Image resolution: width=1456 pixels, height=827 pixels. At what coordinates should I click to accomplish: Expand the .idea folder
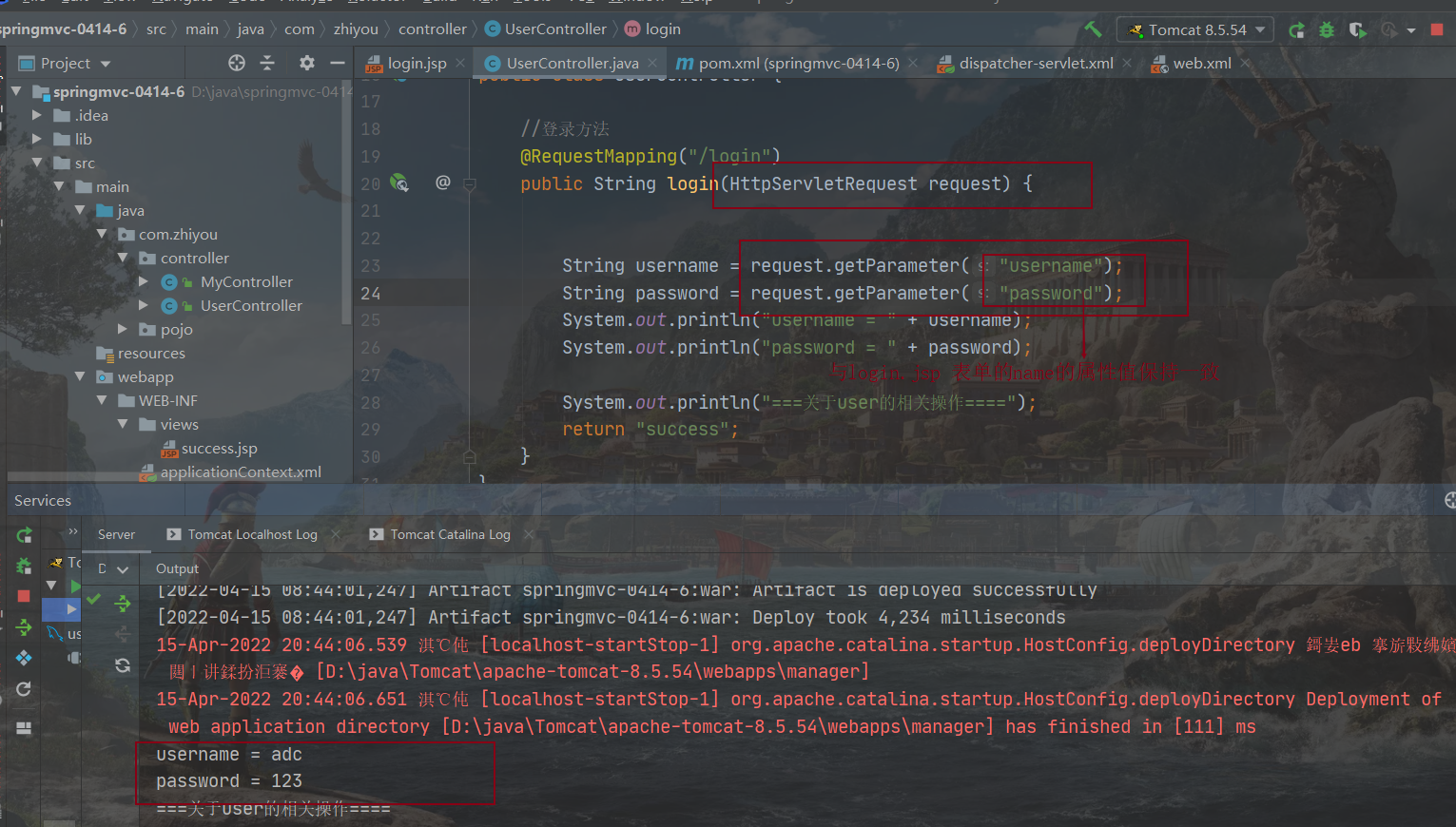[37, 115]
